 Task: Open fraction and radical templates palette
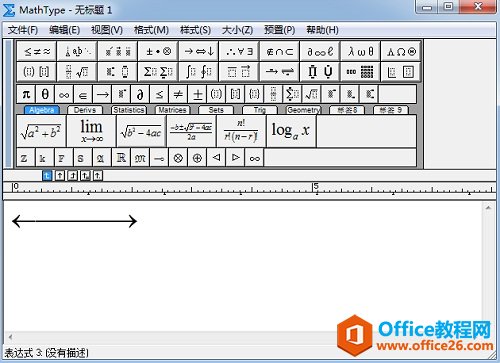77,72
